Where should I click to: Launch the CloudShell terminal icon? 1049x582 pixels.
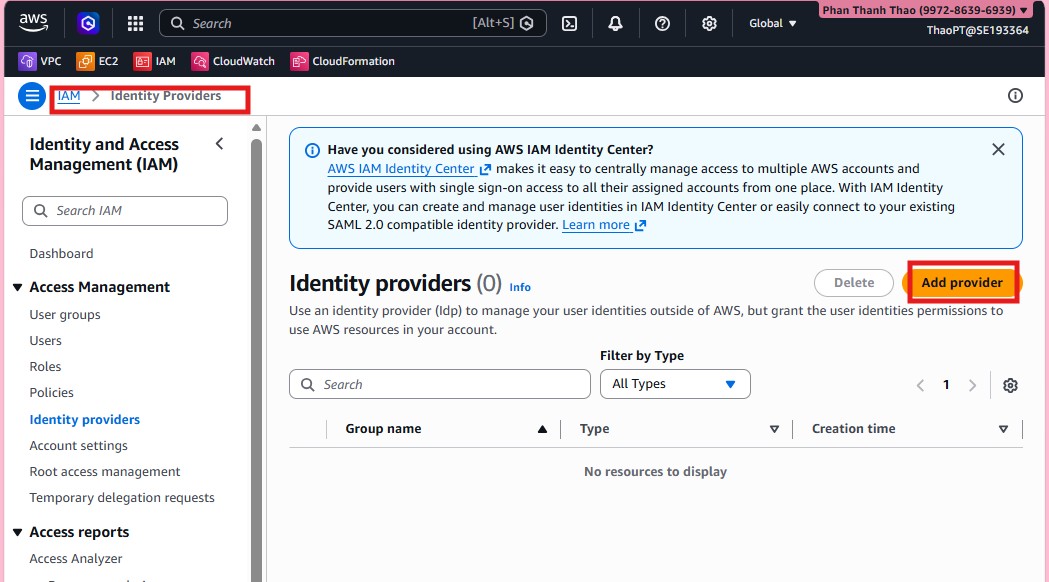pyautogui.click(x=569, y=24)
